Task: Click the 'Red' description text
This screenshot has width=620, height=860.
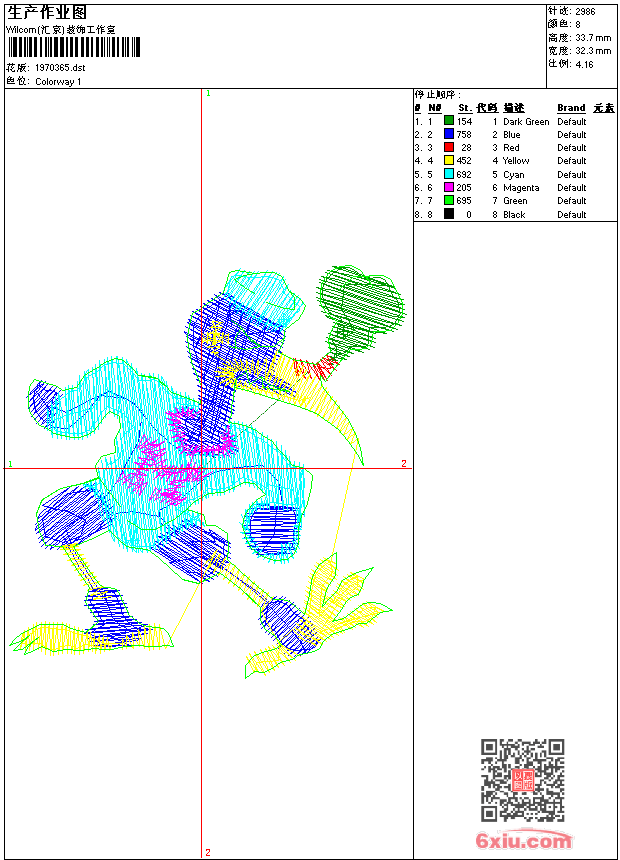Action: [x=511, y=148]
